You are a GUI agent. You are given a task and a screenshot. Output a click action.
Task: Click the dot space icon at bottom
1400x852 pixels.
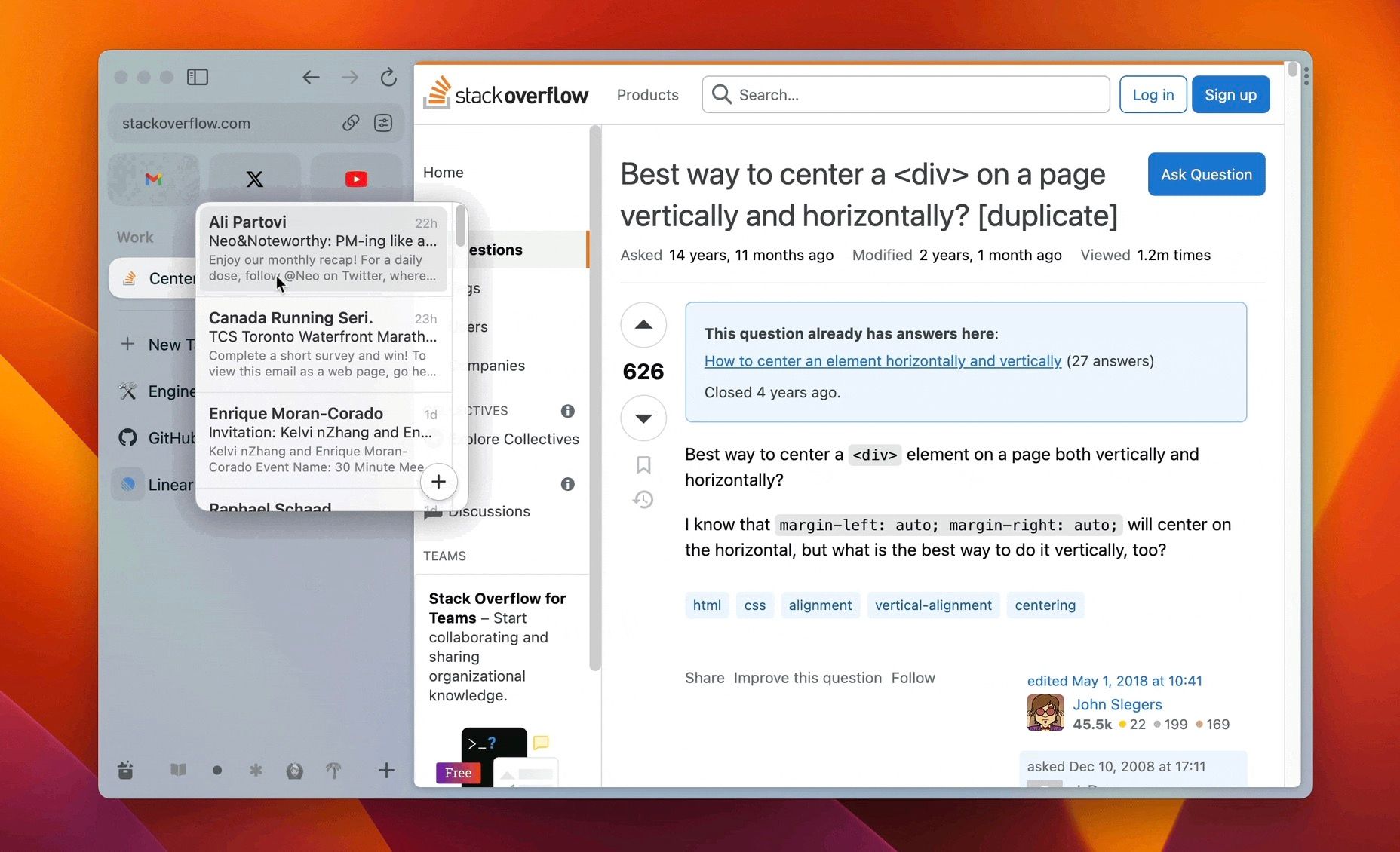[x=217, y=770]
